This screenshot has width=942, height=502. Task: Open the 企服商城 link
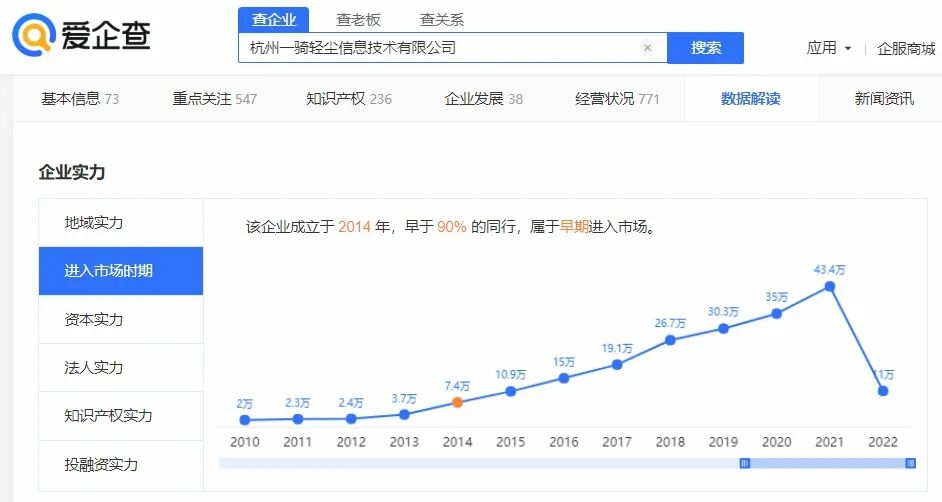905,48
